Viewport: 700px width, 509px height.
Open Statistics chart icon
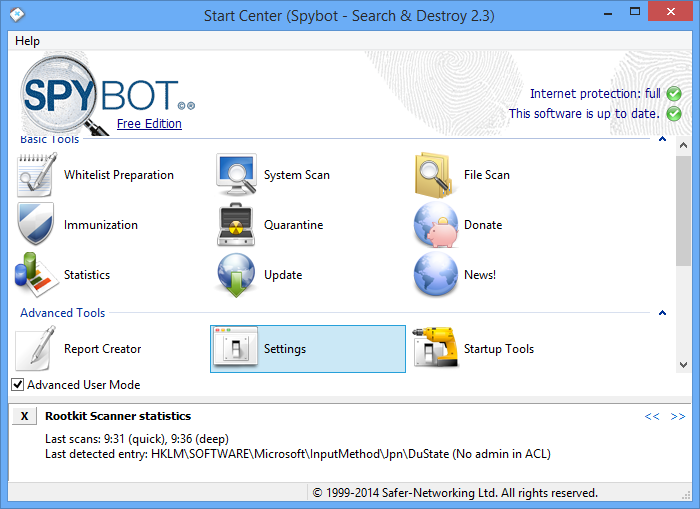(x=36, y=275)
